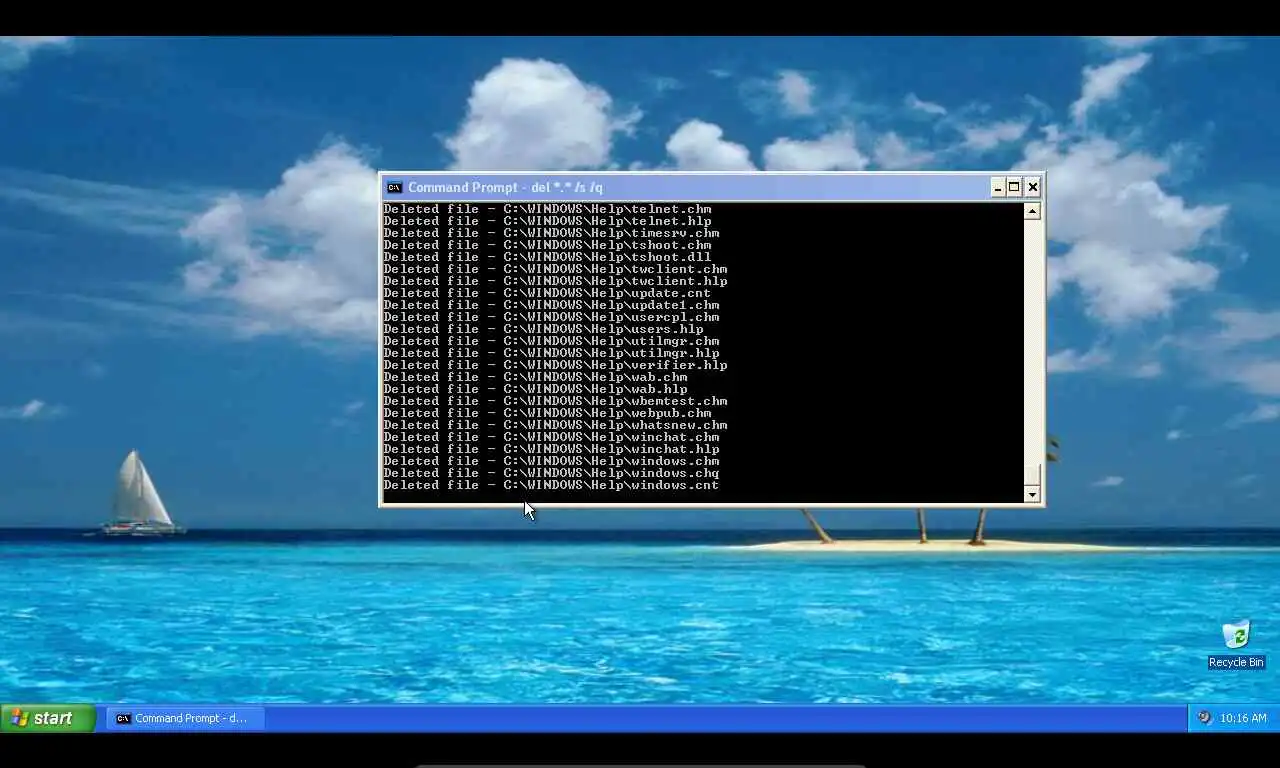This screenshot has height=768, width=1280.
Task: Open the Recycle Bin desktop icon
Action: coord(1236,643)
